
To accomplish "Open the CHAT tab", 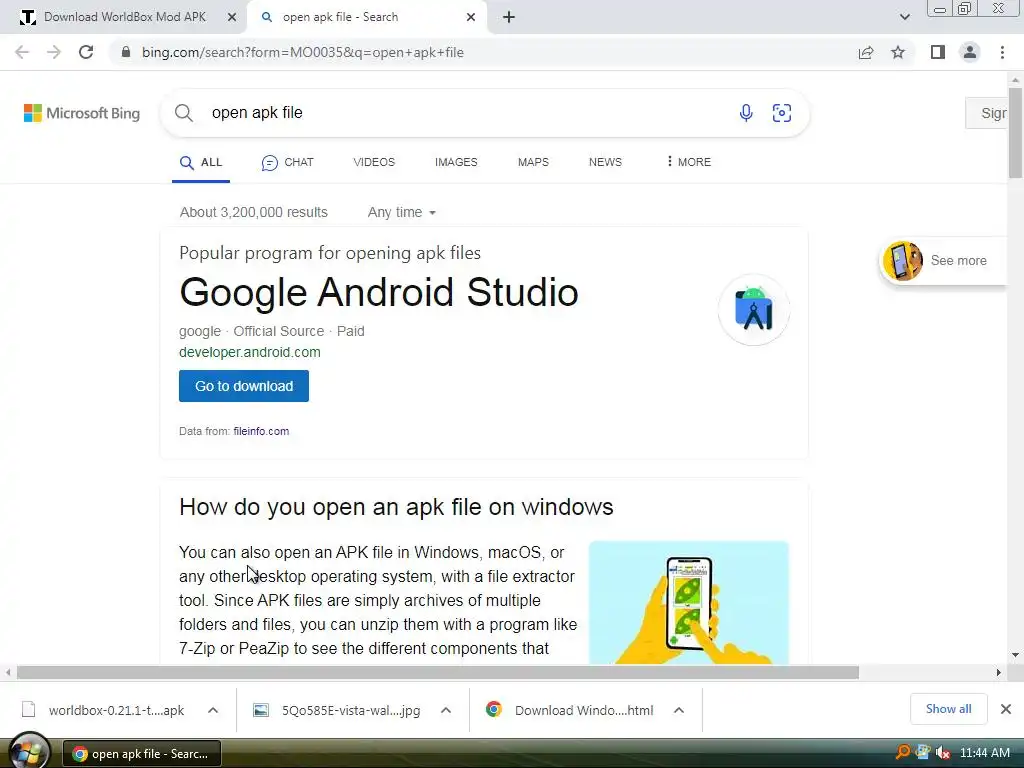I will click(x=287, y=163).
